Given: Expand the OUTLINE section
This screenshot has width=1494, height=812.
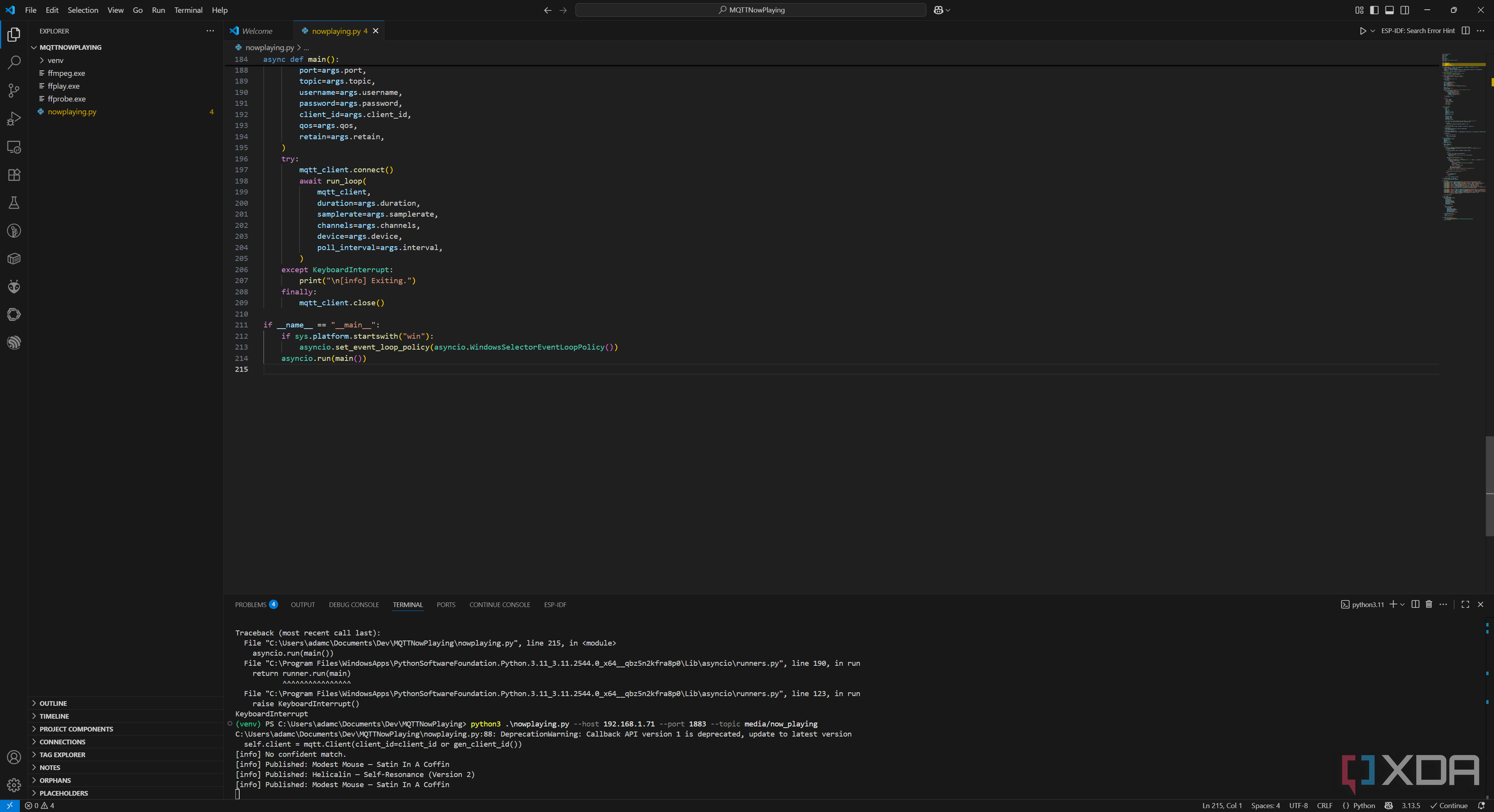Looking at the screenshot, I should coord(53,703).
